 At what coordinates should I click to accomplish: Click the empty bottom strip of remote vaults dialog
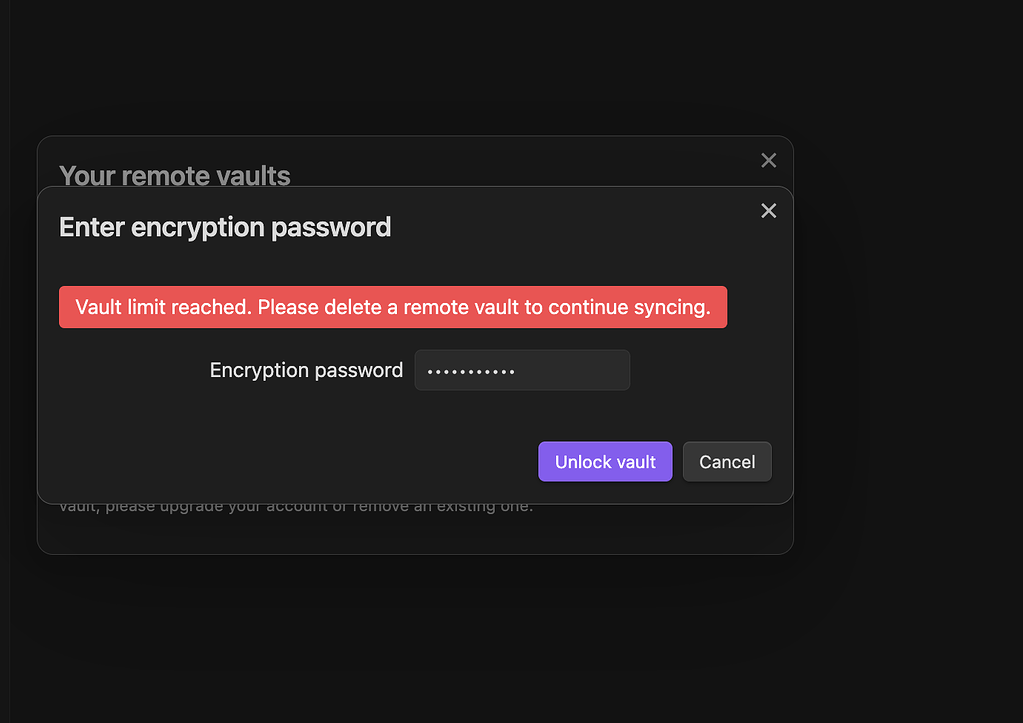pyautogui.click(x=415, y=534)
